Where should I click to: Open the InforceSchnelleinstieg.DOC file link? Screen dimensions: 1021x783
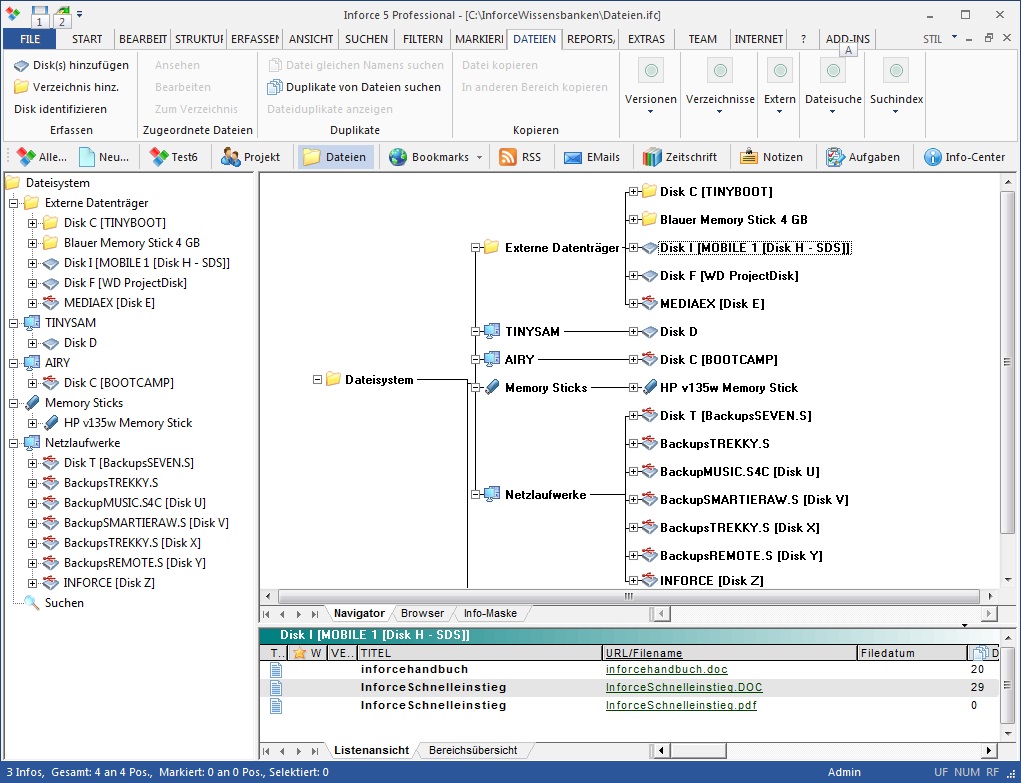684,687
